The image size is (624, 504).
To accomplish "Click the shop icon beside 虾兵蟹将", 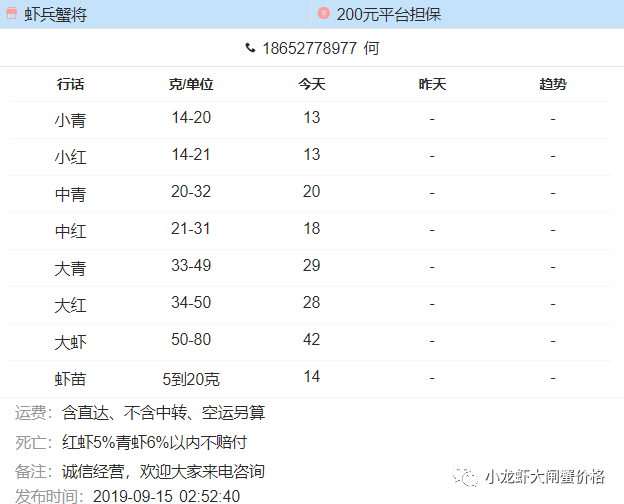I will tap(12, 13).
